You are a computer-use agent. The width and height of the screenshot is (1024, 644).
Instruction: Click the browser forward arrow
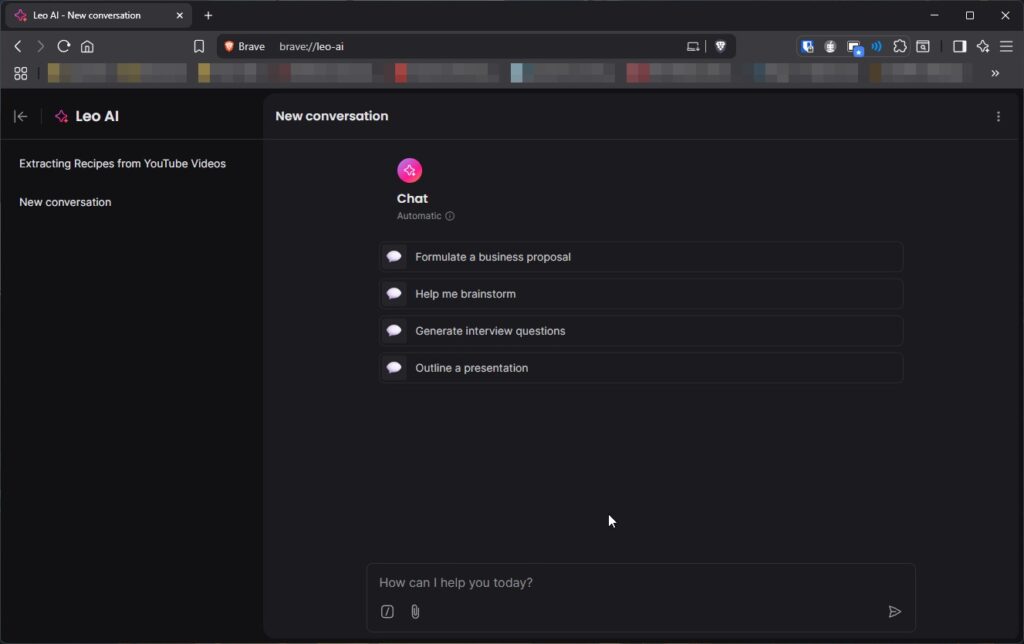pyautogui.click(x=40, y=46)
